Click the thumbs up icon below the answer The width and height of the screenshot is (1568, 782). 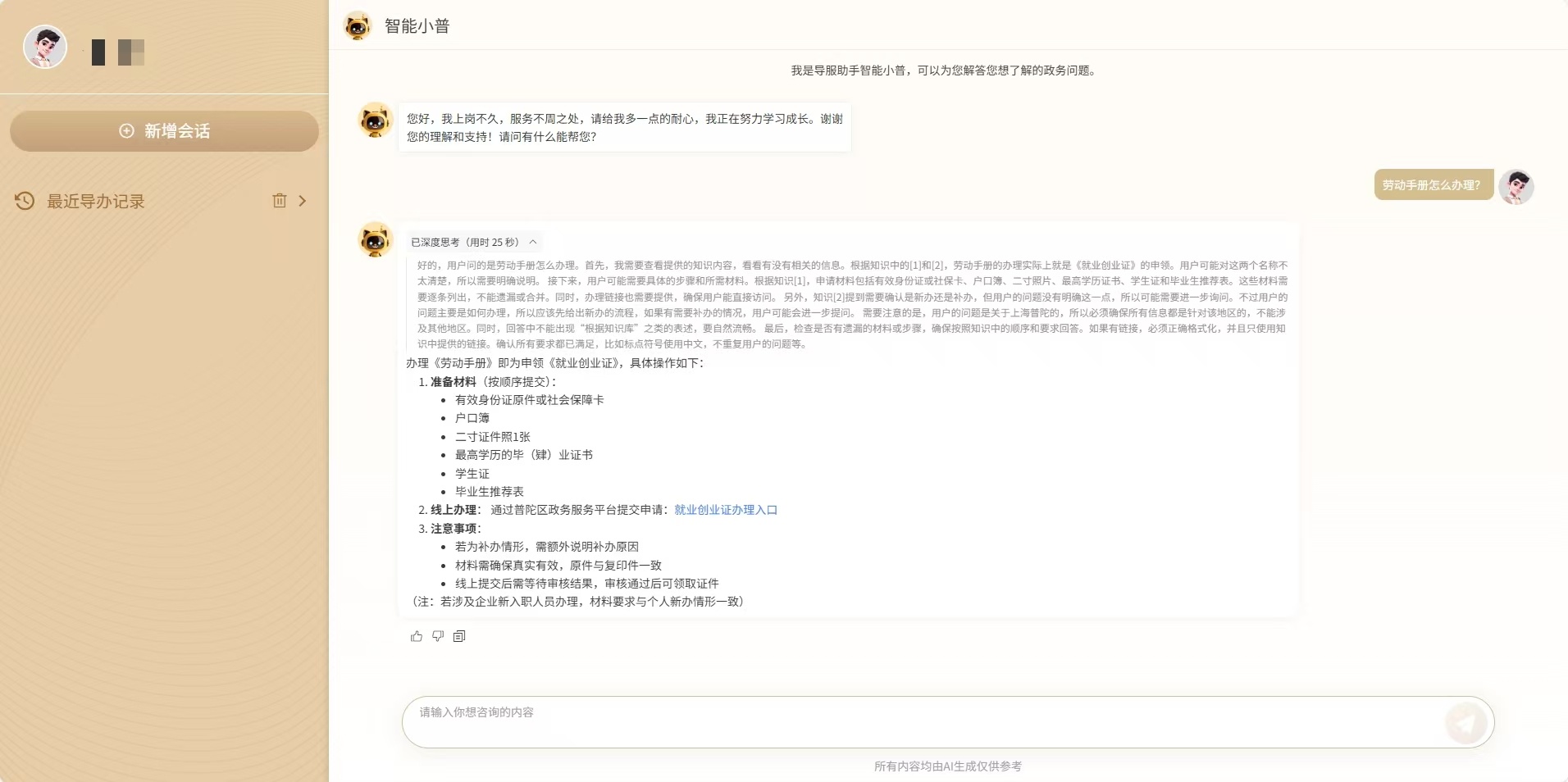417,636
